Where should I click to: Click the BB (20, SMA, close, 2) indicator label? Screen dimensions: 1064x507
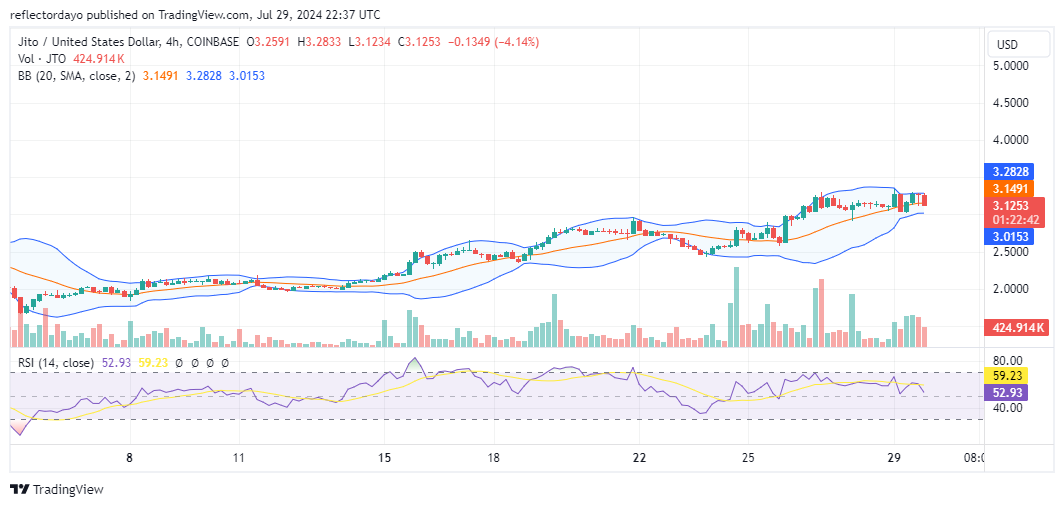pyautogui.click(x=76, y=76)
